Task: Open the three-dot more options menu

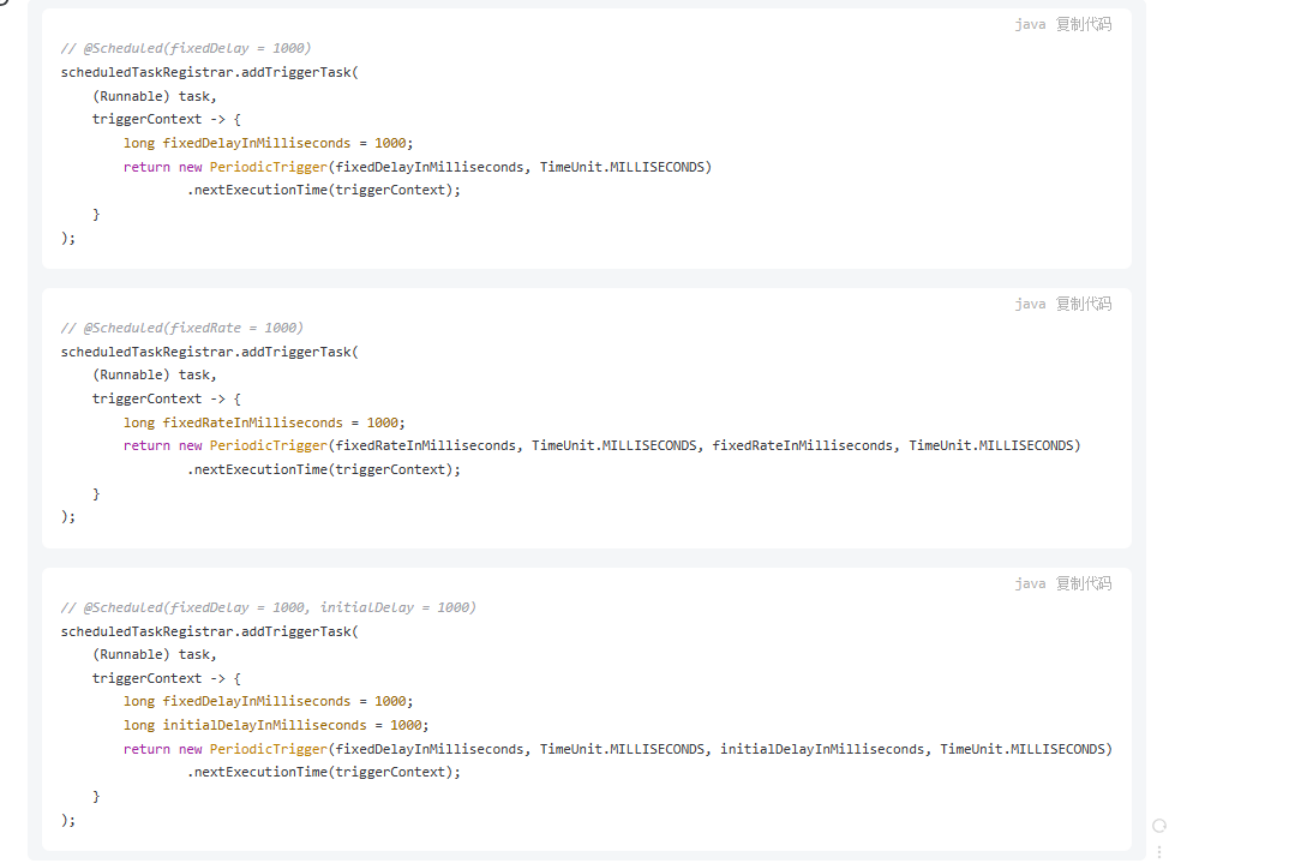Action: (1159, 852)
